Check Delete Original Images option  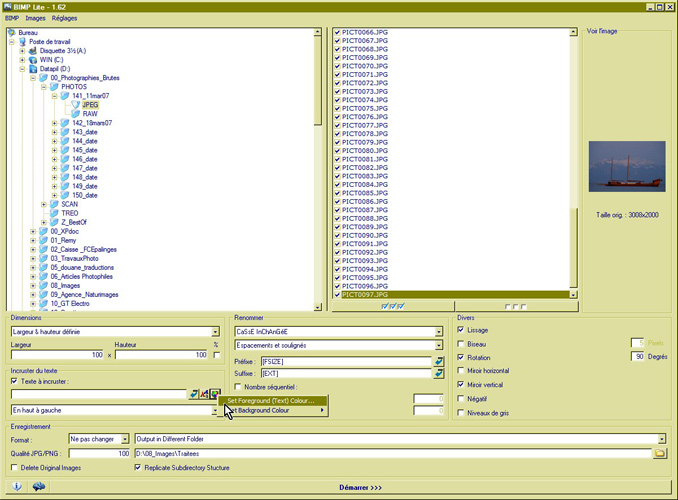(x=14, y=467)
